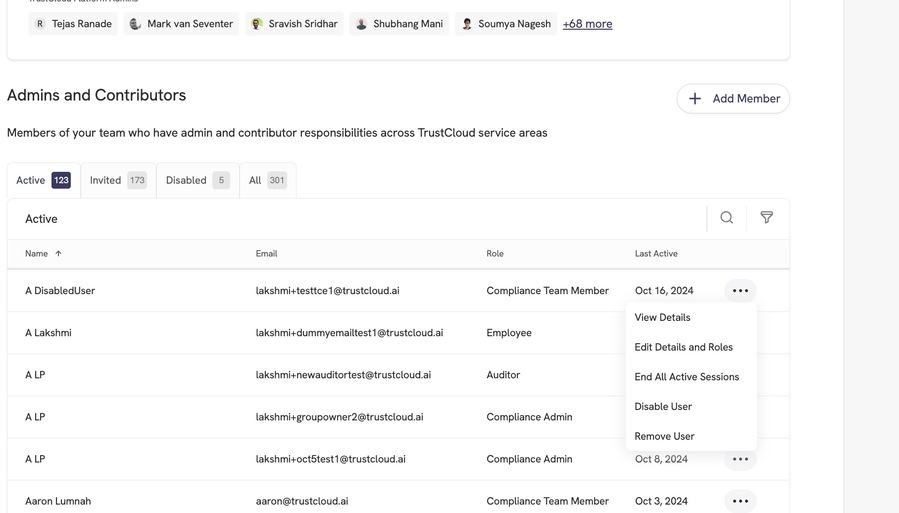Switch to the Invited tab
The height and width of the screenshot is (513, 899).
click(x=118, y=180)
